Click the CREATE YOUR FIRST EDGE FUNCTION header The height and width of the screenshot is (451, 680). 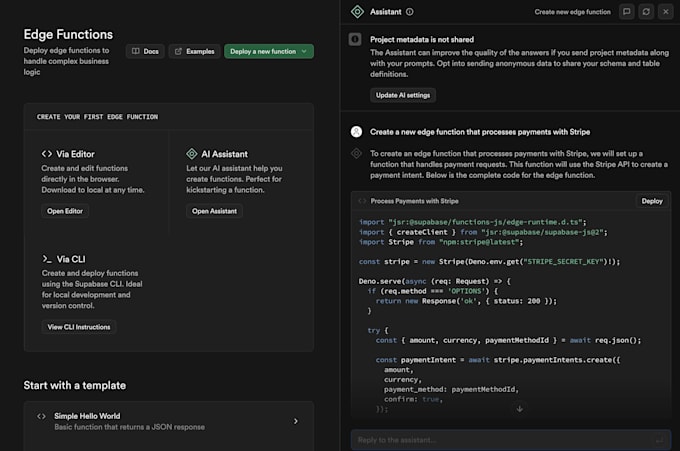[97, 117]
